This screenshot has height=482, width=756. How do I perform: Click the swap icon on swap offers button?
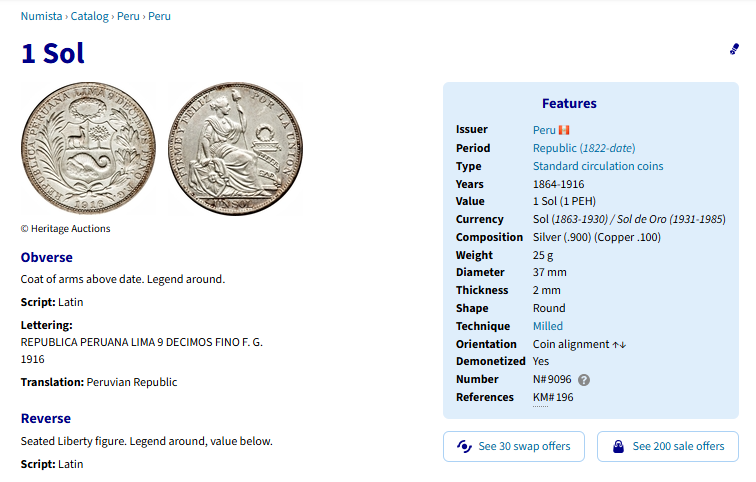(x=463, y=446)
